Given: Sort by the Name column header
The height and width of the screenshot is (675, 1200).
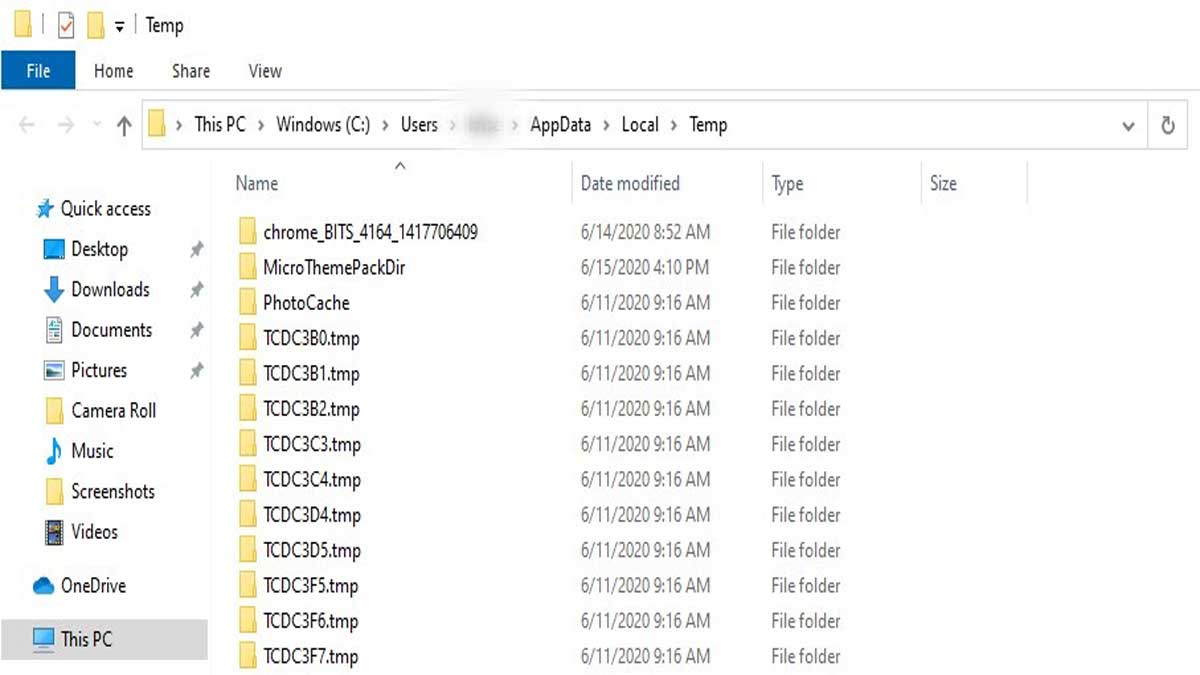Looking at the screenshot, I should coord(257,184).
